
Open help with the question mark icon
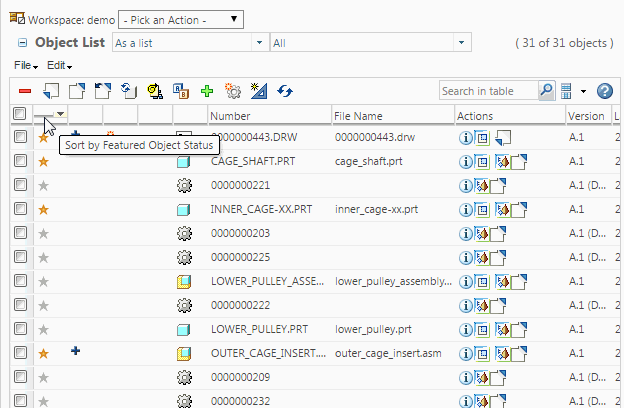(603, 91)
